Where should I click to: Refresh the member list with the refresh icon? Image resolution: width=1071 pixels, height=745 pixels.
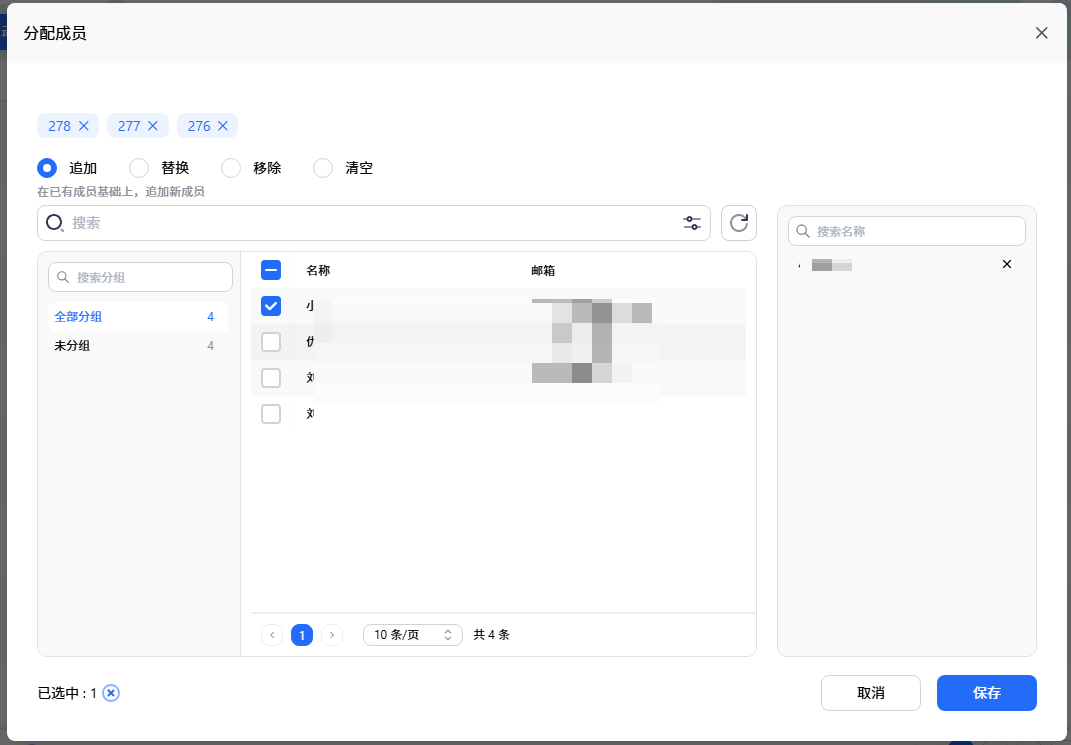pyautogui.click(x=738, y=222)
